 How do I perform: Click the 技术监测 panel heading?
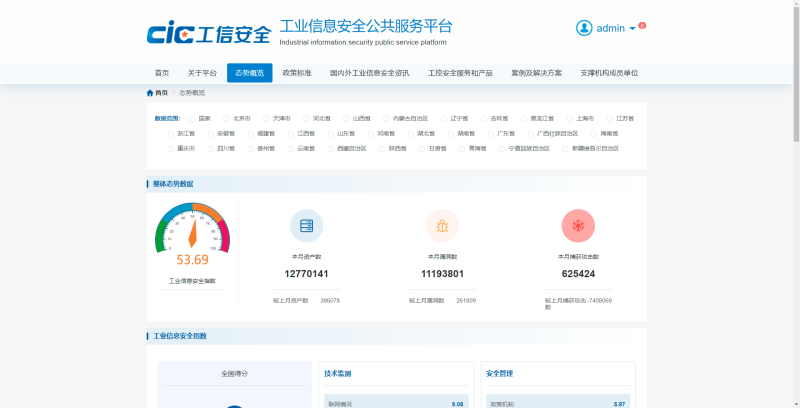(x=337, y=374)
